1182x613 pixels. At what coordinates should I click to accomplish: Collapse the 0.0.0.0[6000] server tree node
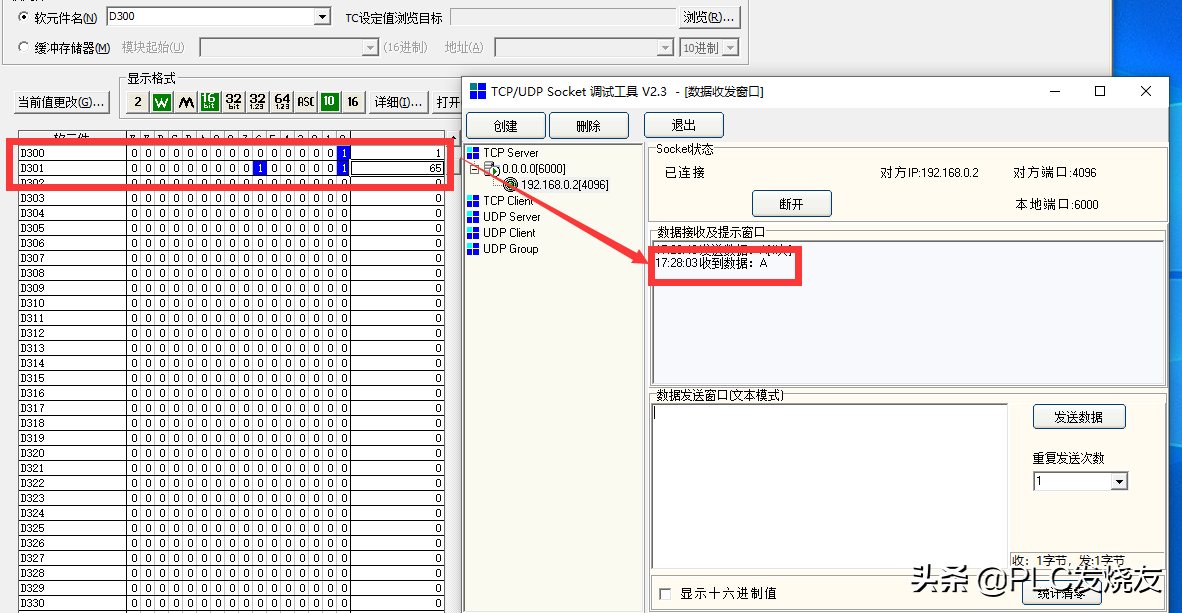pos(476,169)
